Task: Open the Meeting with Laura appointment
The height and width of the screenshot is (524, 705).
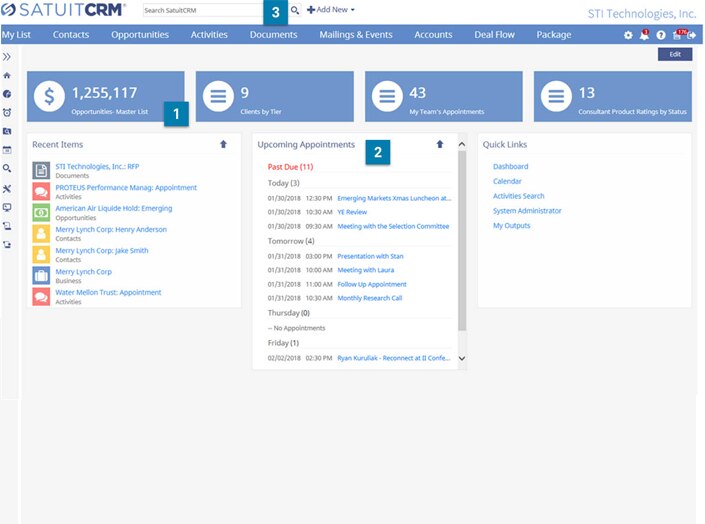Action: coord(366,270)
